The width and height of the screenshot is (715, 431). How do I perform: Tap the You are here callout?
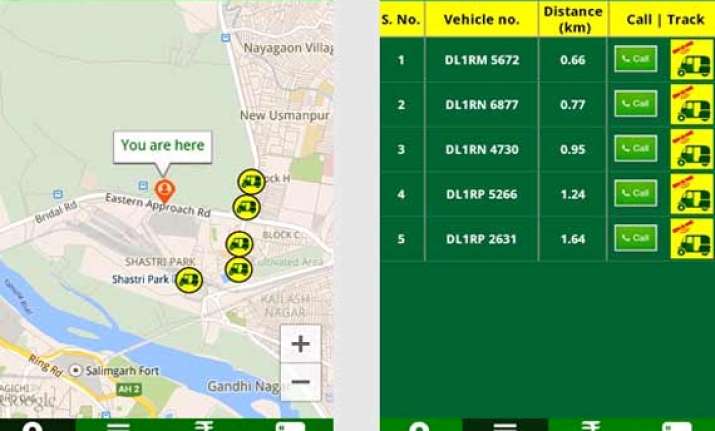coord(163,146)
